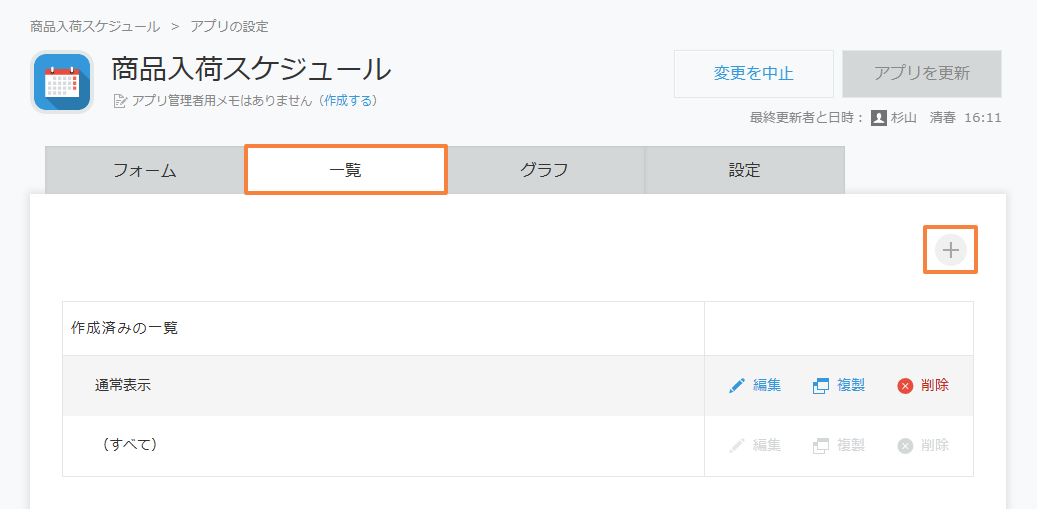Screen dimensions: 1037x509
Task: Click the greyed pencil icon for (すべて)
Action: [x=737, y=446]
